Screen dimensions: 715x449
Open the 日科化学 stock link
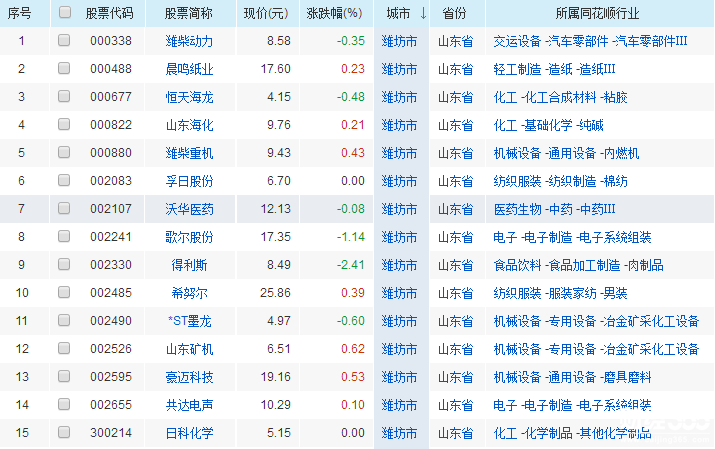(x=189, y=433)
